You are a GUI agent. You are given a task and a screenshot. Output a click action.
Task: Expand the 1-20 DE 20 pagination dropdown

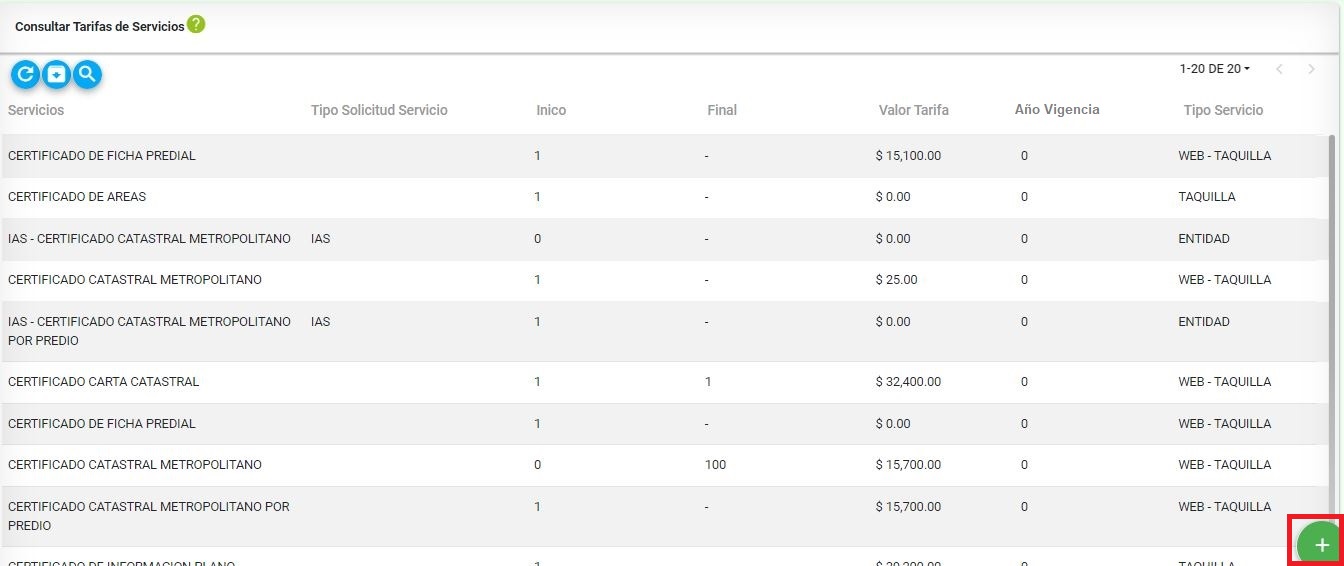click(1215, 69)
